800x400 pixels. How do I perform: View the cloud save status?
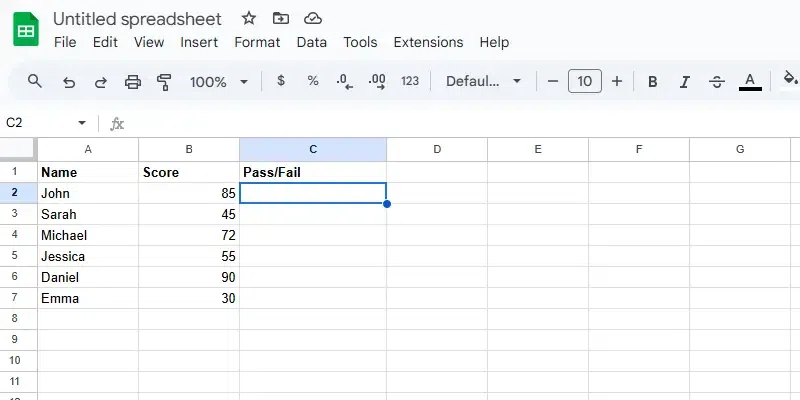coord(313,19)
